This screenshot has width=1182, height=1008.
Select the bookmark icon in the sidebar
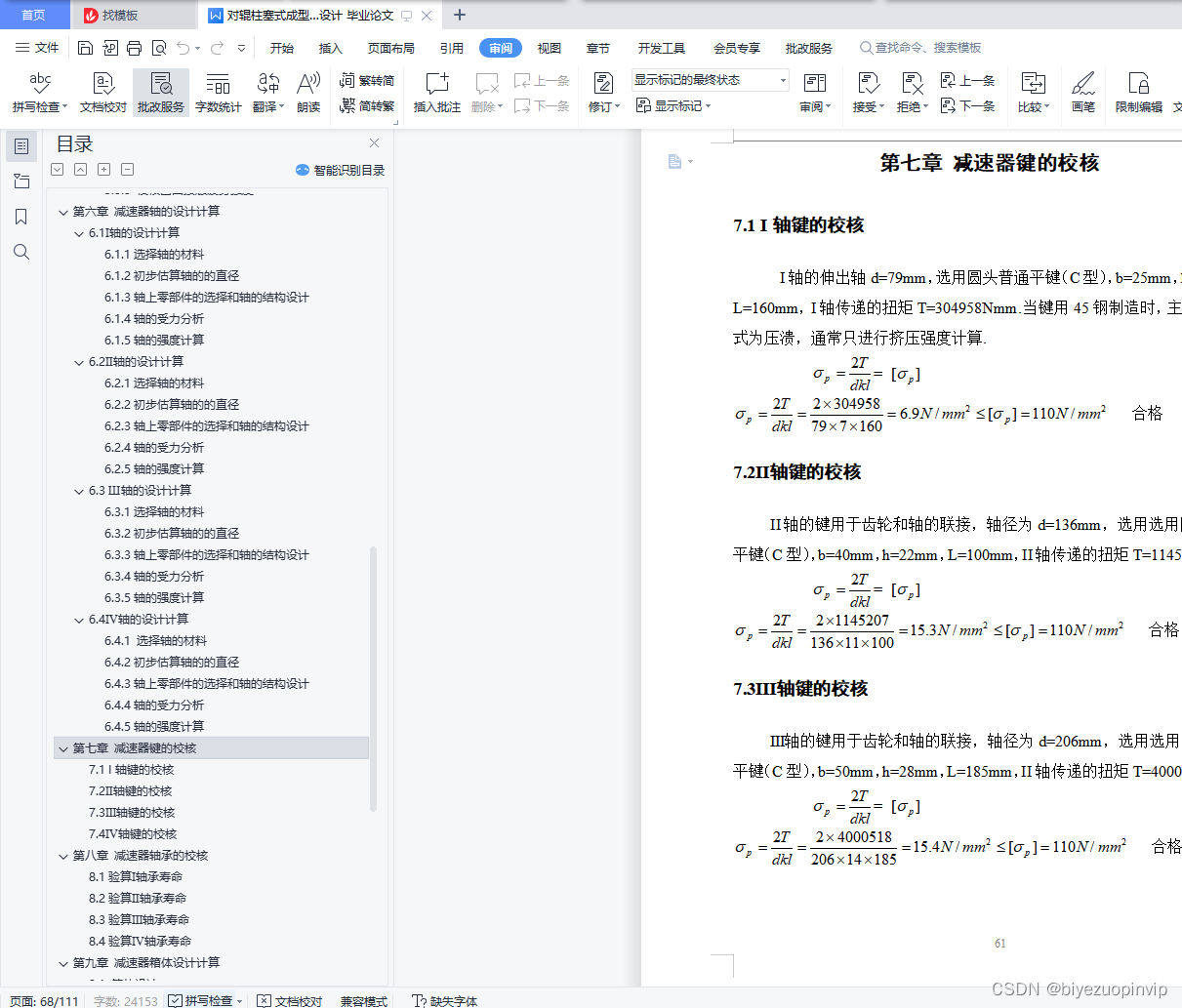[21, 217]
